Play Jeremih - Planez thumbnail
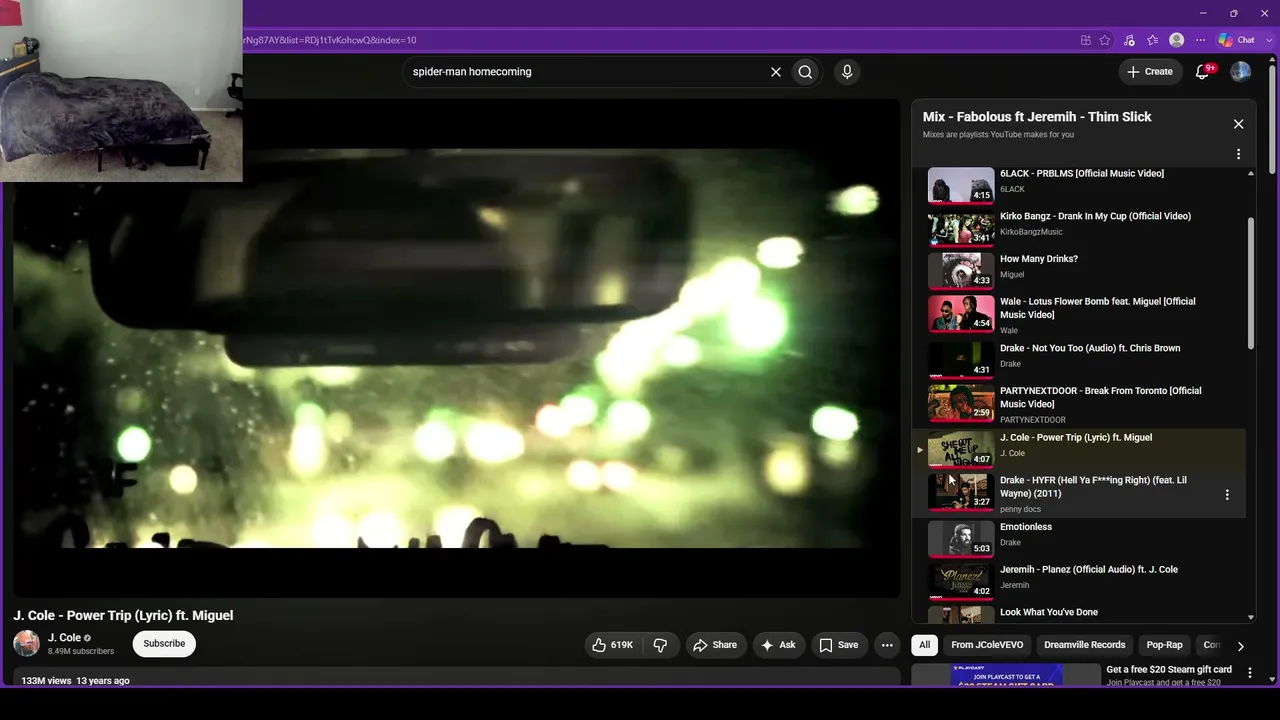Image resolution: width=1280 pixels, height=720 pixels. tap(961, 581)
